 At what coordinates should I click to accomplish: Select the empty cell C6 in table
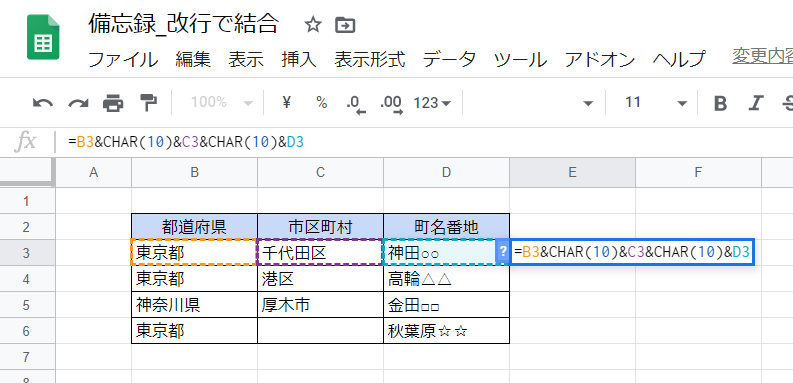[x=320, y=331]
